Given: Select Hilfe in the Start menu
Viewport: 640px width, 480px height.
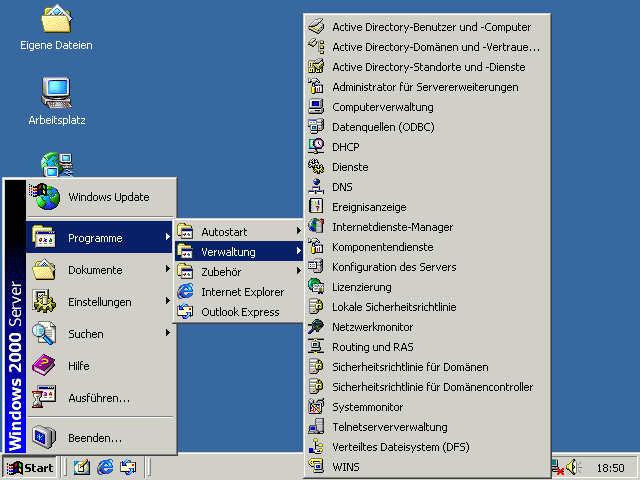Looking at the screenshot, I should (100, 366).
